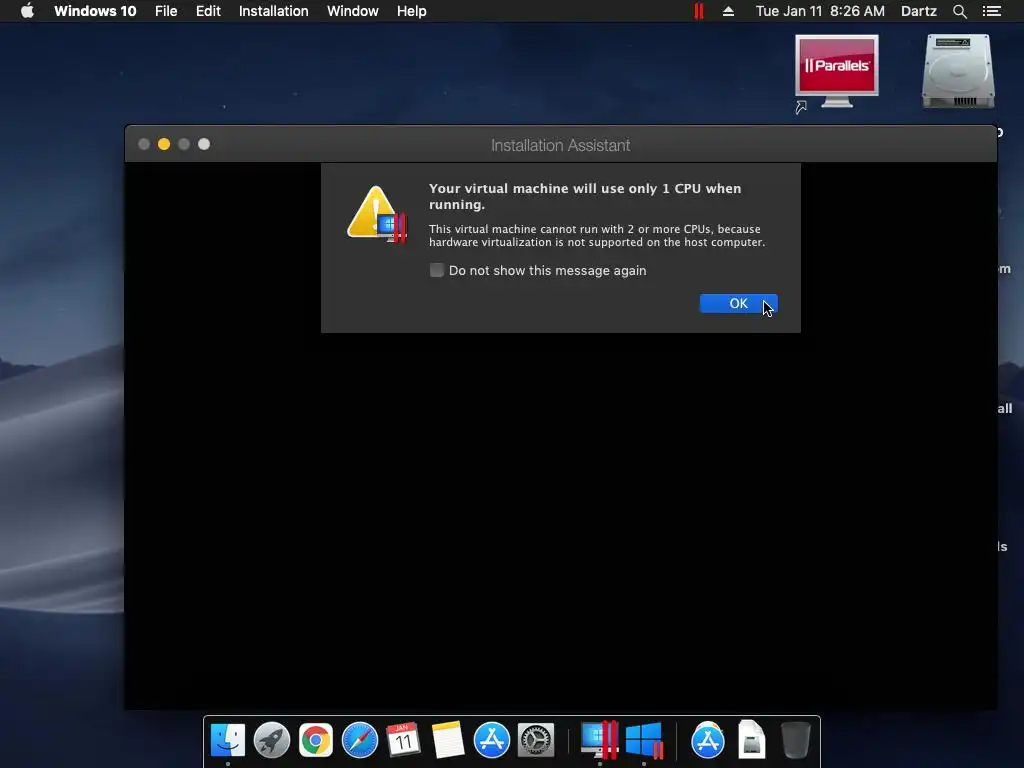Click the eject icon in the menu bar

pyautogui.click(x=728, y=11)
